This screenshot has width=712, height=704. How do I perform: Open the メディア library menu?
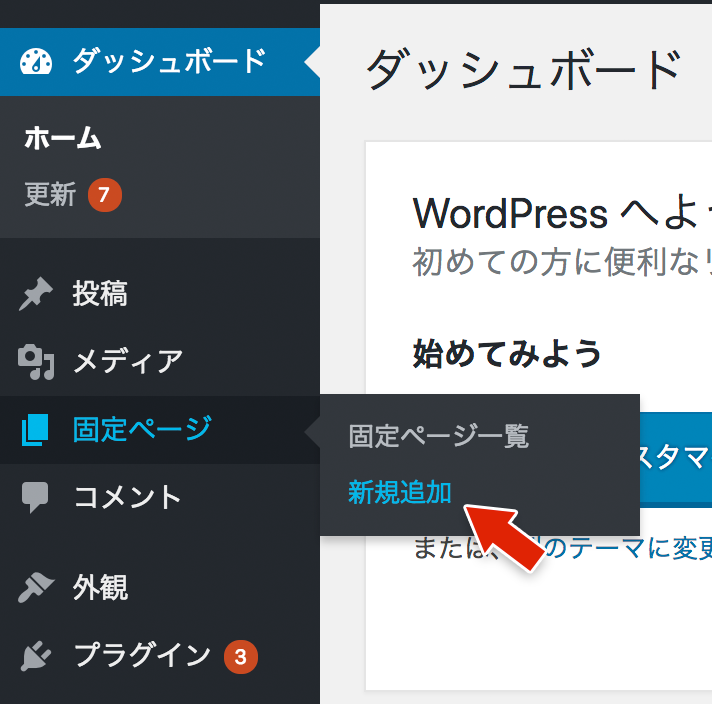(160, 362)
